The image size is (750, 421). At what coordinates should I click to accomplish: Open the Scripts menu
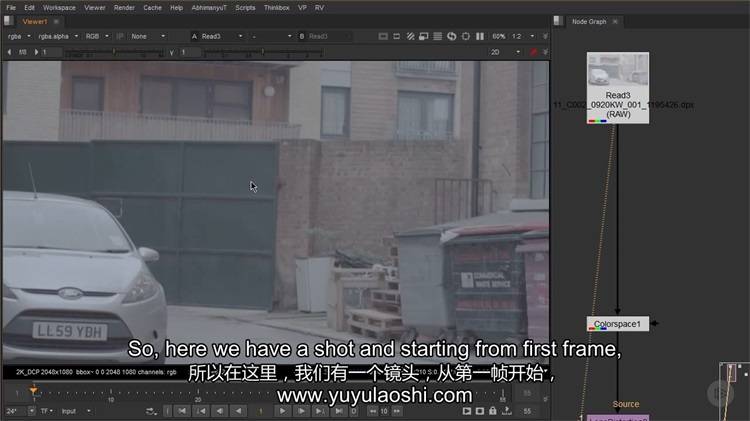pos(245,8)
